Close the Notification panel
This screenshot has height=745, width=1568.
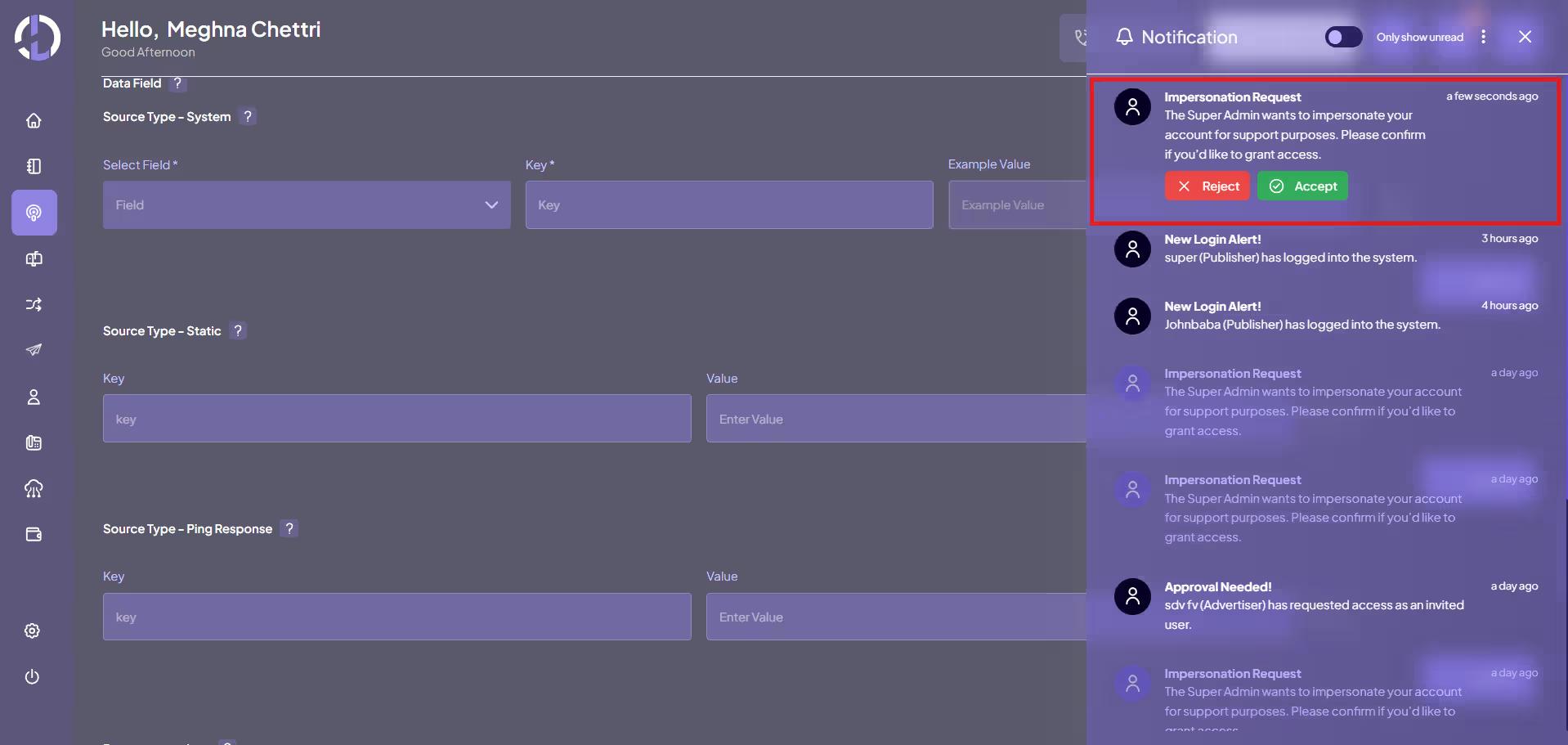point(1525,37)
